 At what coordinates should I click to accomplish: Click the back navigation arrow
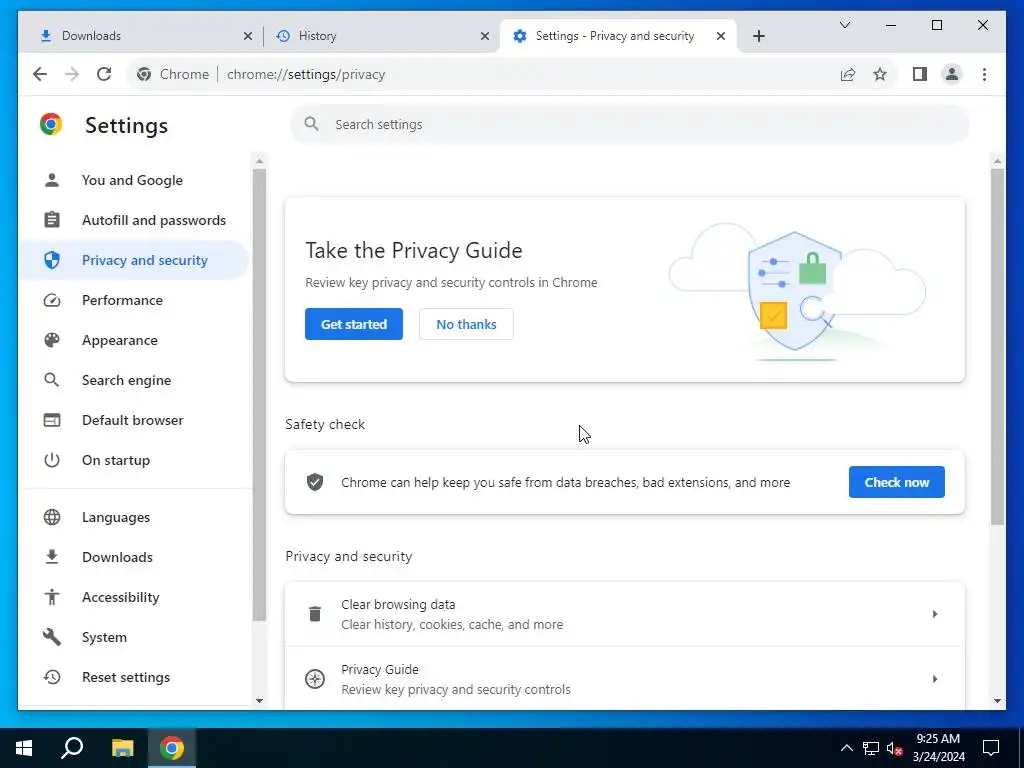pos(40,74)
